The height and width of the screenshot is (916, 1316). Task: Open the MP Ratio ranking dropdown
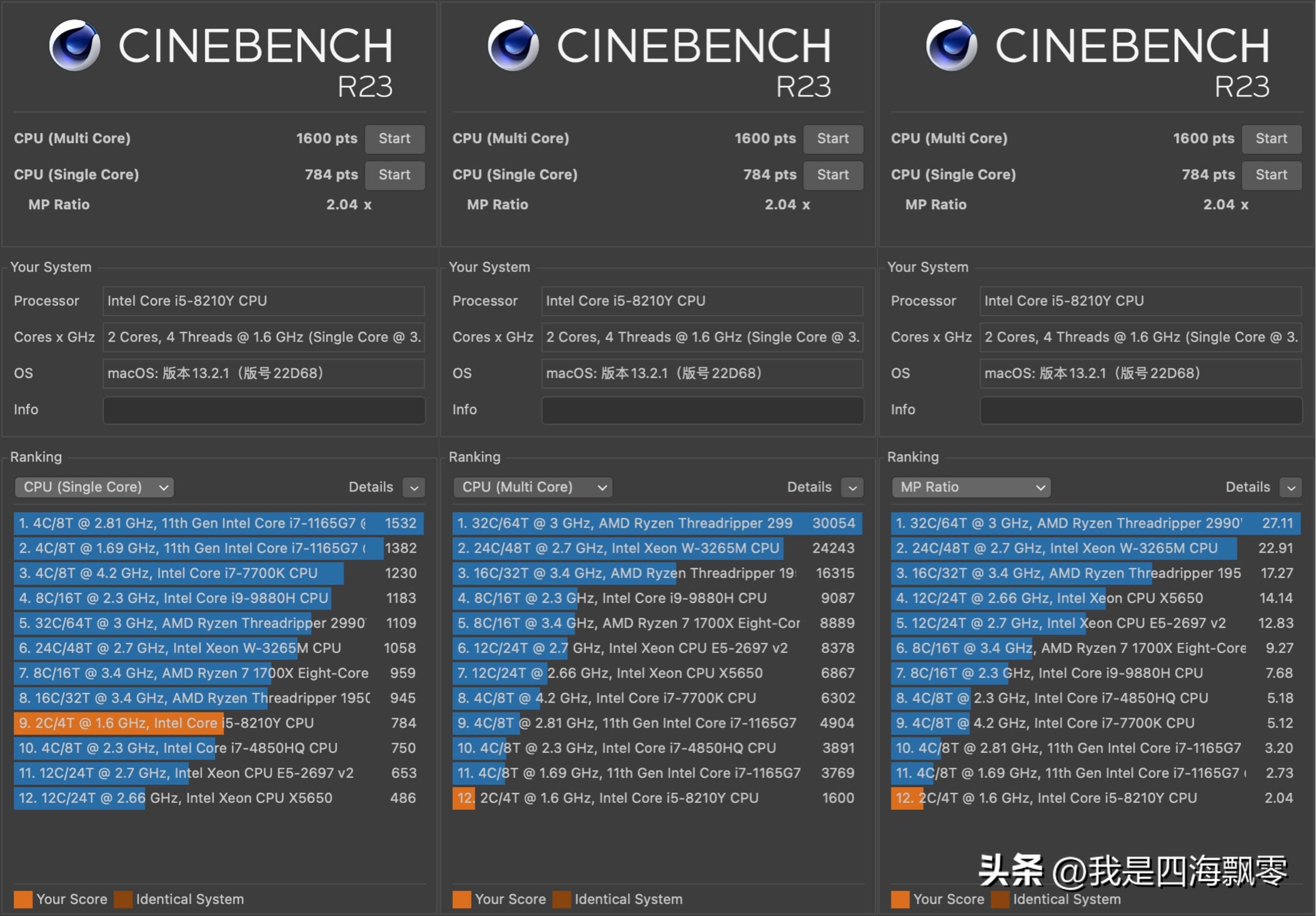tap(971, 487)
